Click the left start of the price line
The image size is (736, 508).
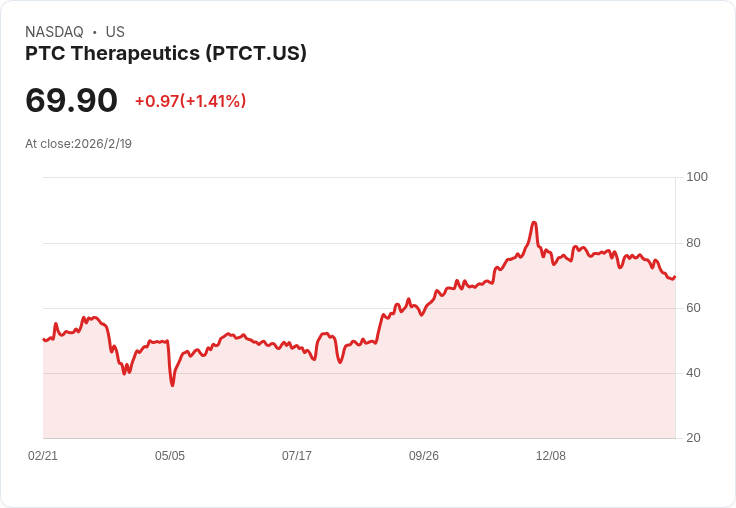pyautogui.click(x=43, y=340)
